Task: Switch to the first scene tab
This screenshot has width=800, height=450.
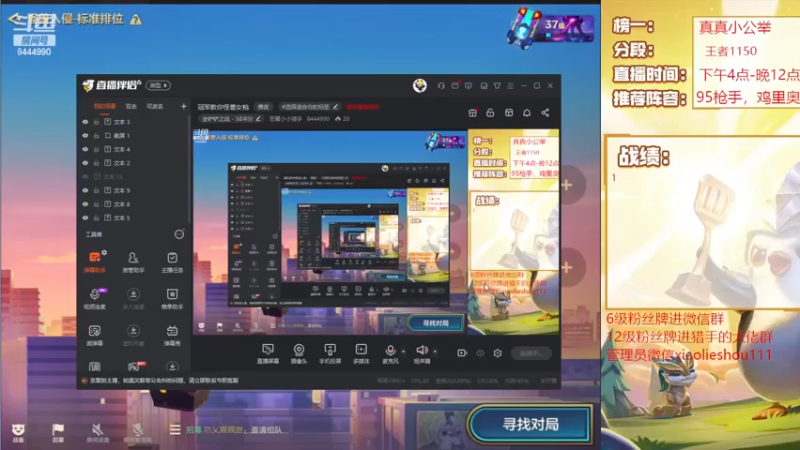Action: [x=105, y=106]
